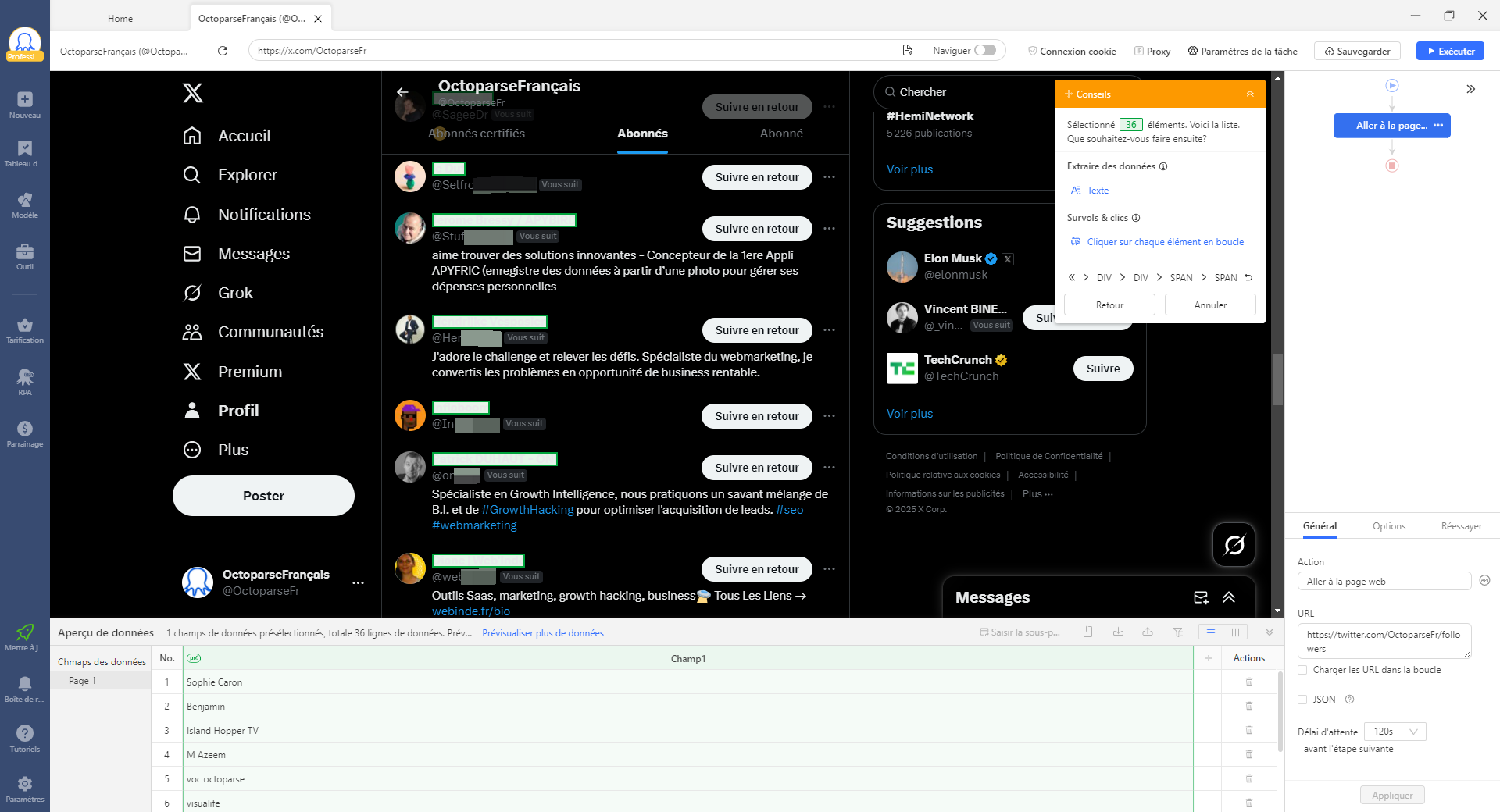Click the address bar URL field
This screenshot has height=812, width=1500.
pyautogui.click(x=574, y=51)
